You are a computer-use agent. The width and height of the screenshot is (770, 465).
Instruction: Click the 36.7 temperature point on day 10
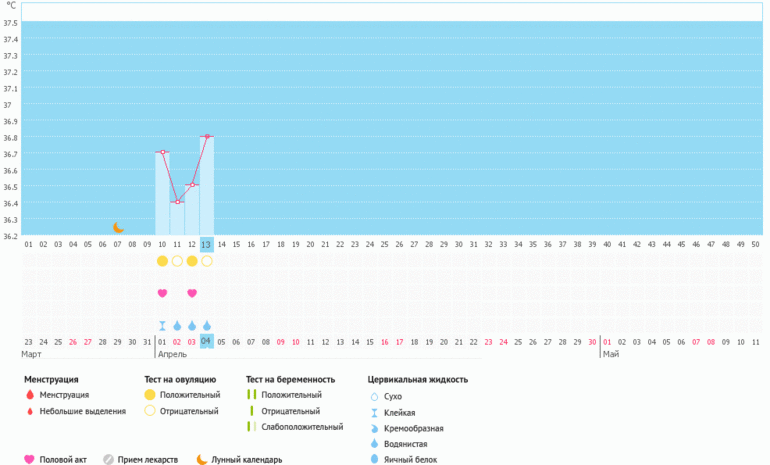pos(162,152)
